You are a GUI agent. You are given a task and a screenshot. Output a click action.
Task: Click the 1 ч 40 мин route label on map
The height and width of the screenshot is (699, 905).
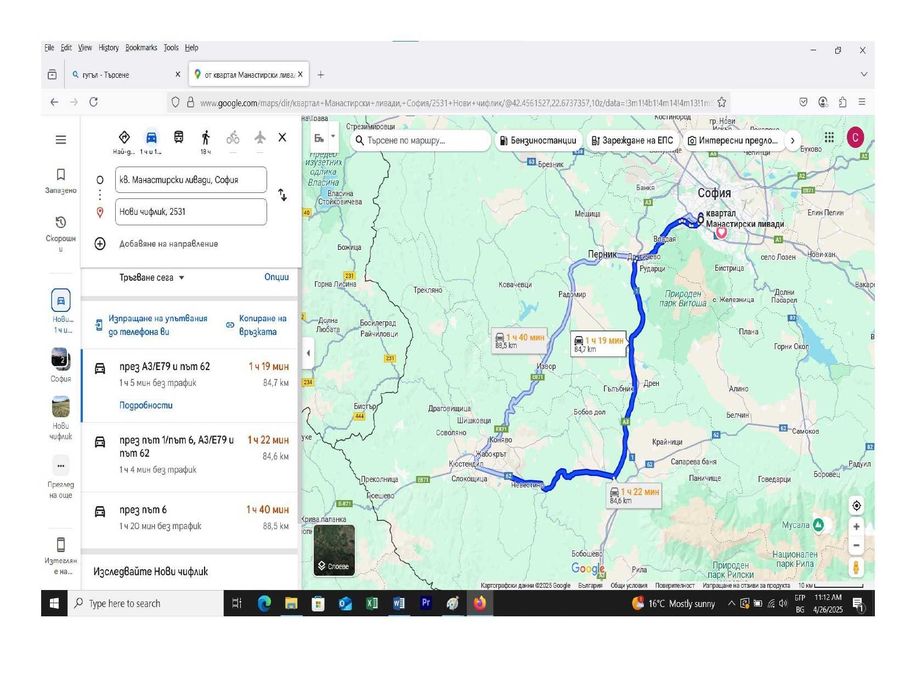[x=519, y=341]
